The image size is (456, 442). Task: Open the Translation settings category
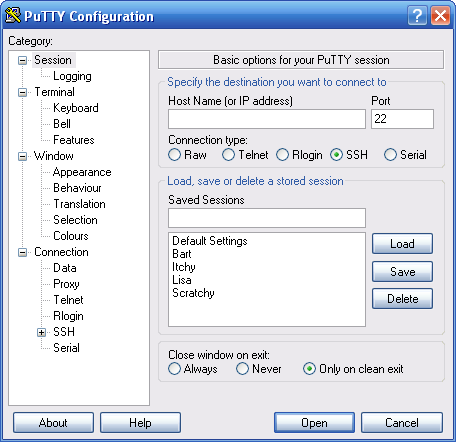(x=80, y=204)
